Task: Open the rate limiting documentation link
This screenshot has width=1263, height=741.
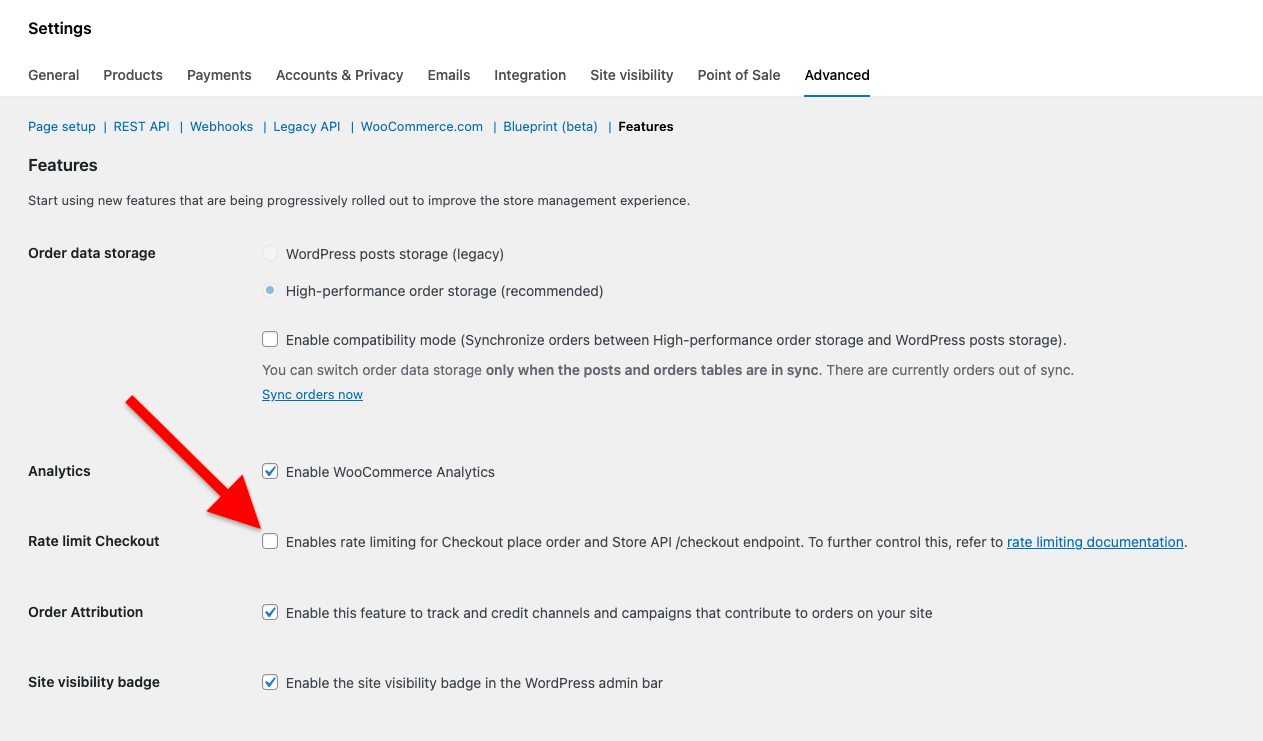Action: 1095,542
